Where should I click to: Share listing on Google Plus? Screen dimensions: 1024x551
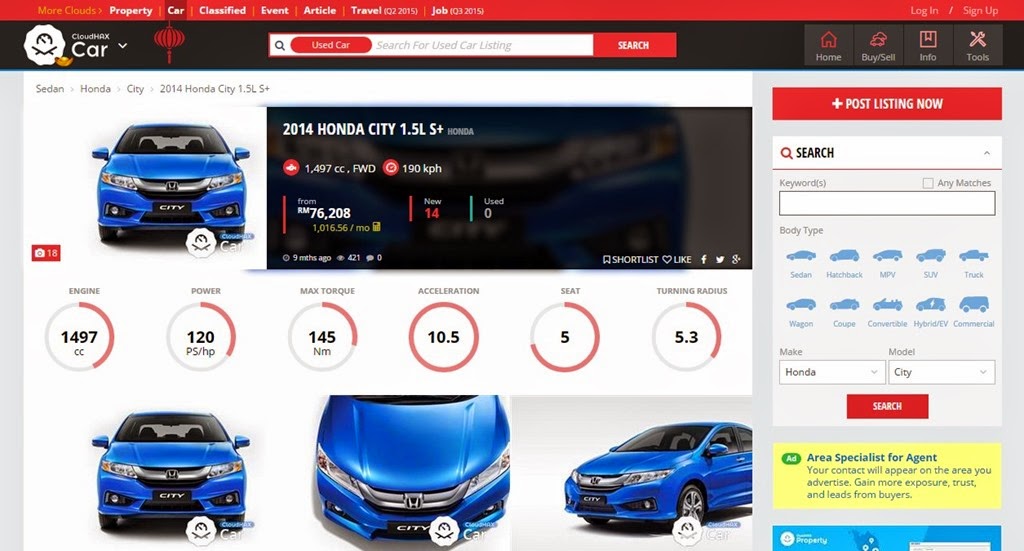[x=736, y=259]
